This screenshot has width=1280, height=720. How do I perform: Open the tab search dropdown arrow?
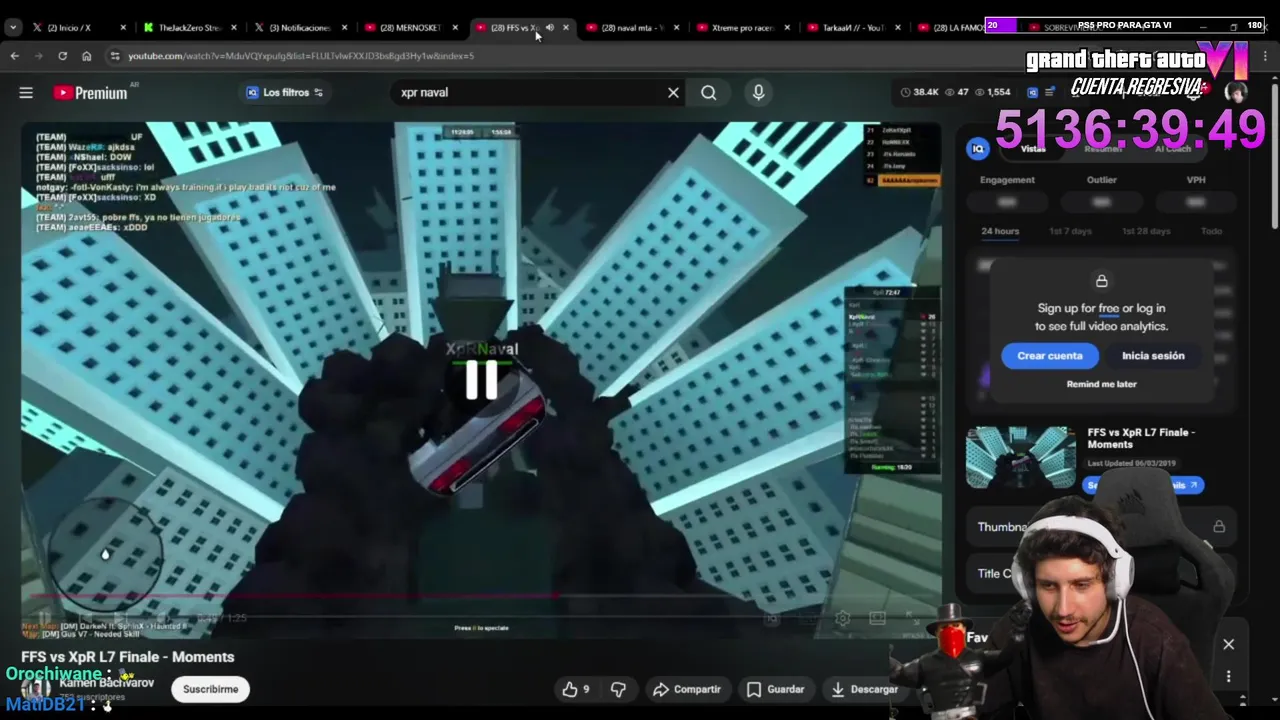[x=12, y=28]
